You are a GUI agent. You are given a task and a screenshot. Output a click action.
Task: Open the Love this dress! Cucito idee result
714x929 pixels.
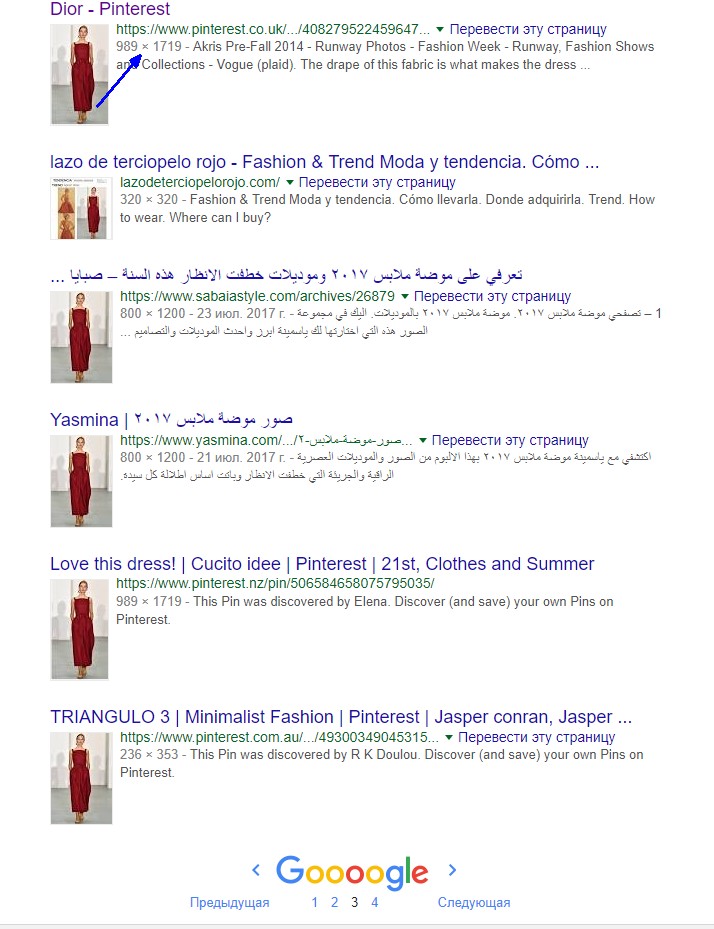coord(322,563)
